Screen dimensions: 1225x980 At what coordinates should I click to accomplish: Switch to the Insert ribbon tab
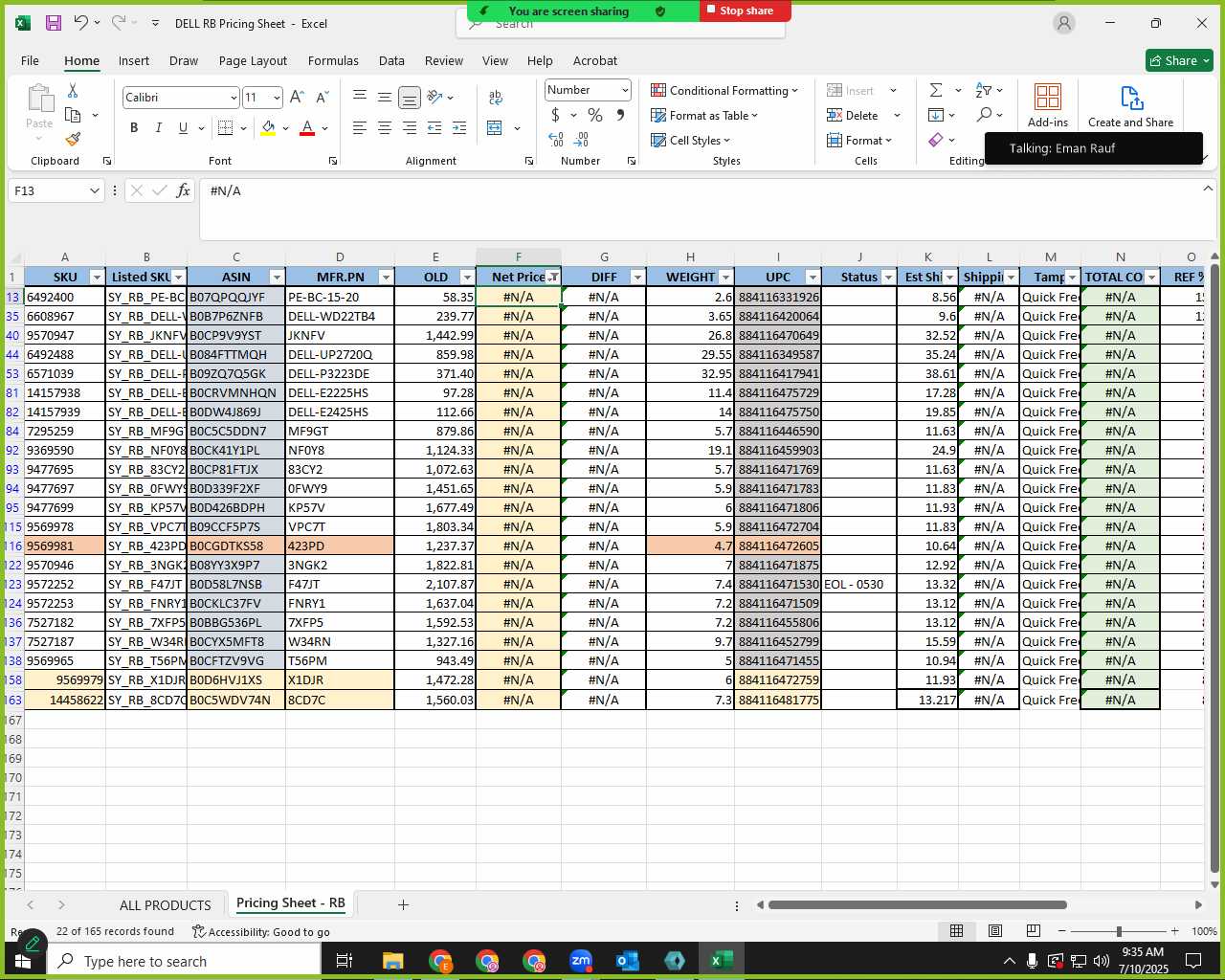134,60
